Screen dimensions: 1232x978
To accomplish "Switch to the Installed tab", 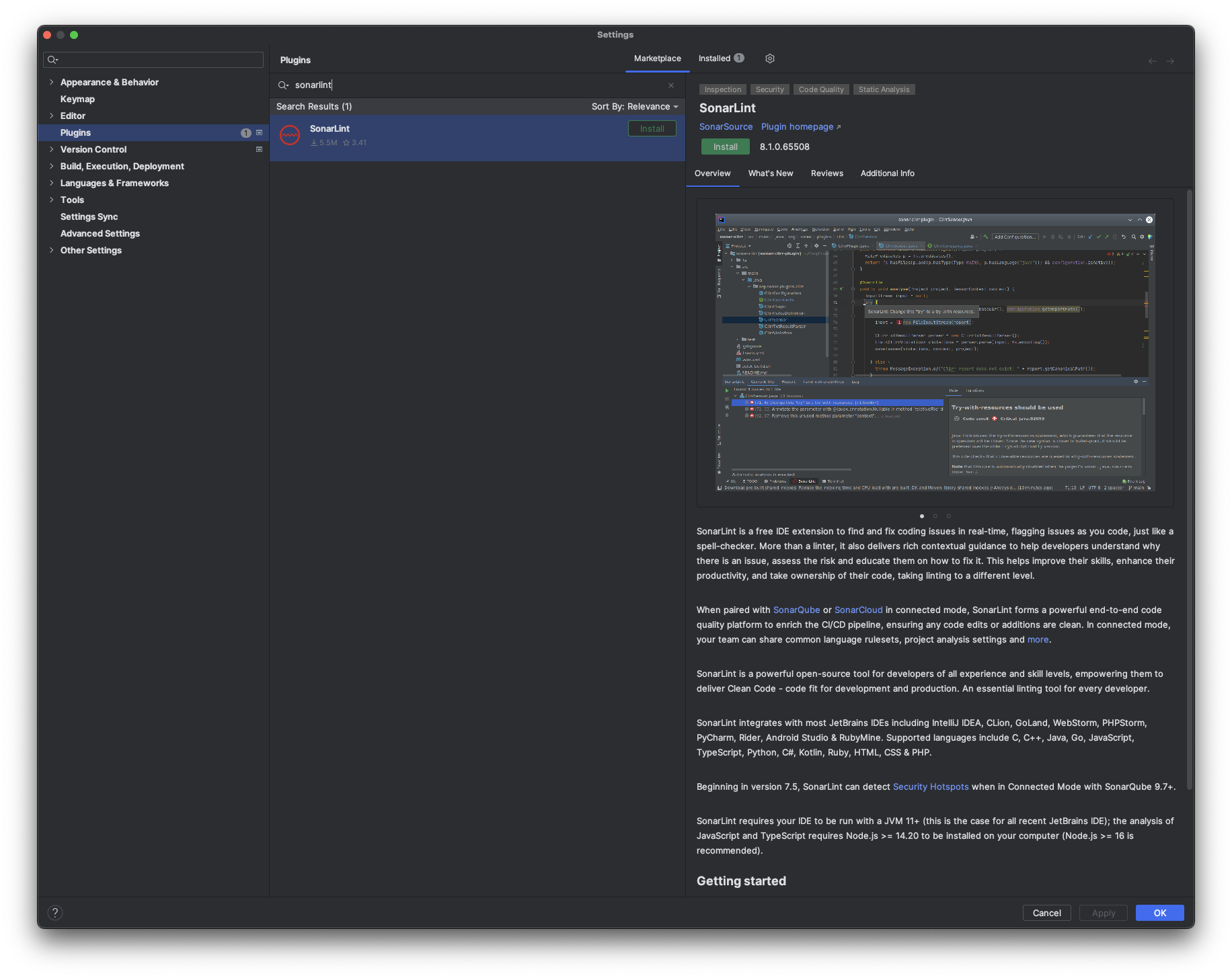I will pos(721,58).
